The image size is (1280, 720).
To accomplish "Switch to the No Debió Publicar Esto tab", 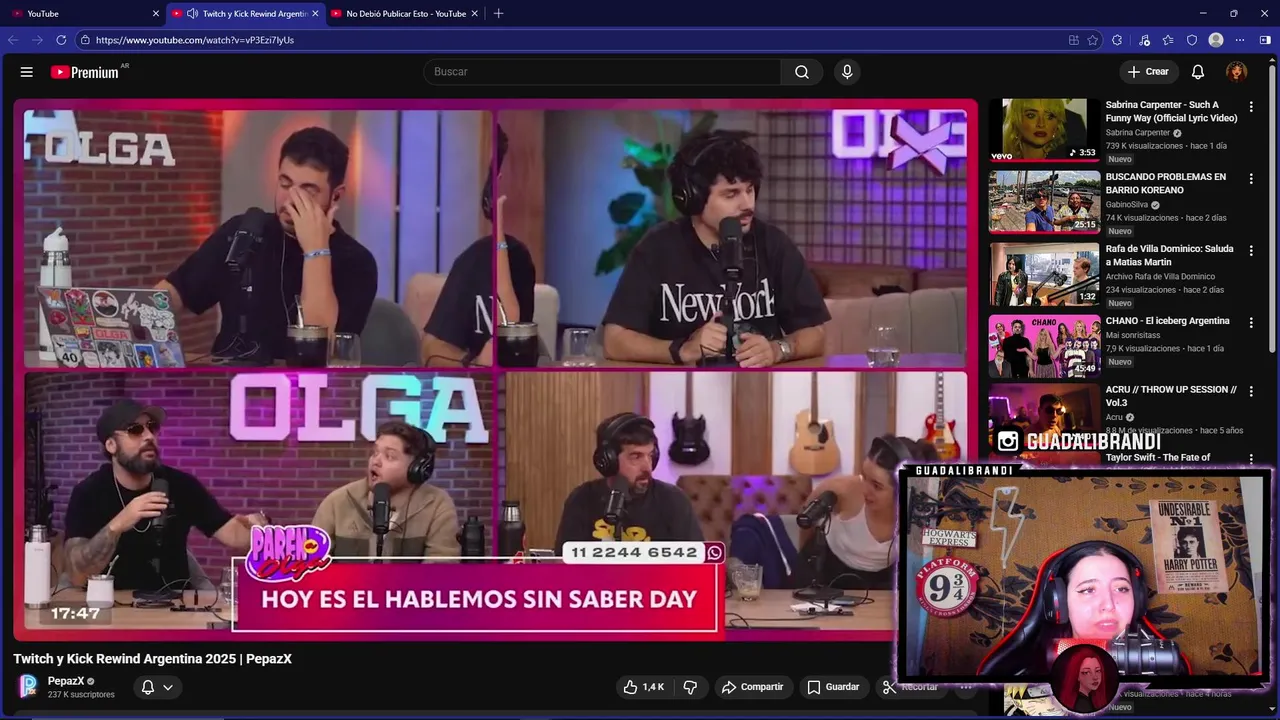I will (405, 14).
